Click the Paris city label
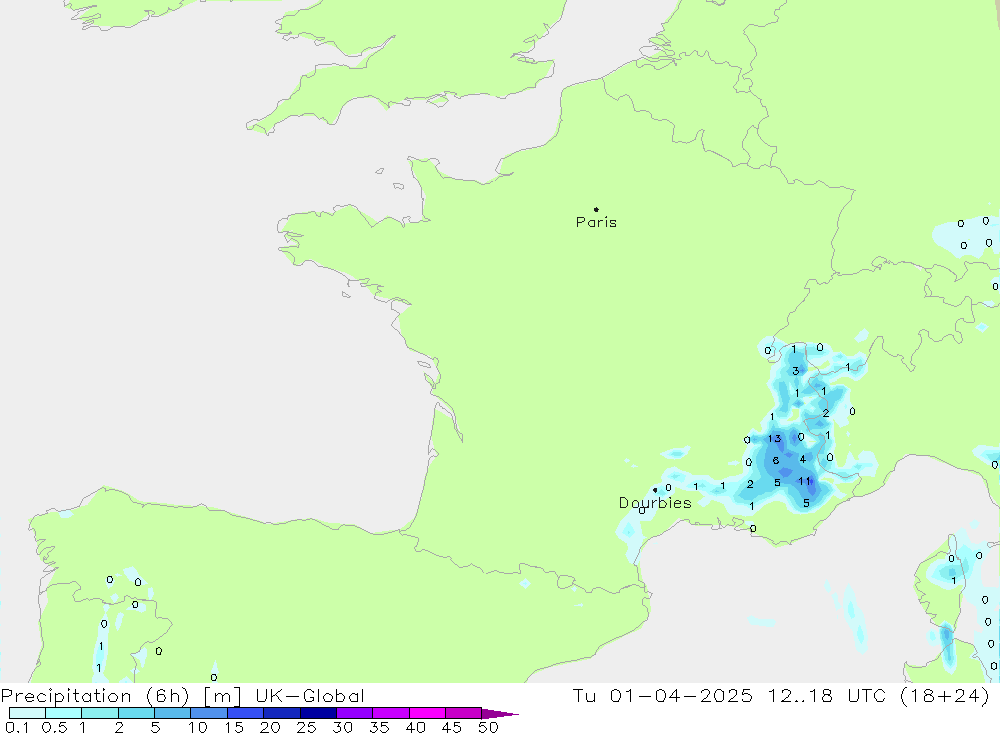This screenshot has height=733, width=1000. pyautogui.click(x=596, y=222)
